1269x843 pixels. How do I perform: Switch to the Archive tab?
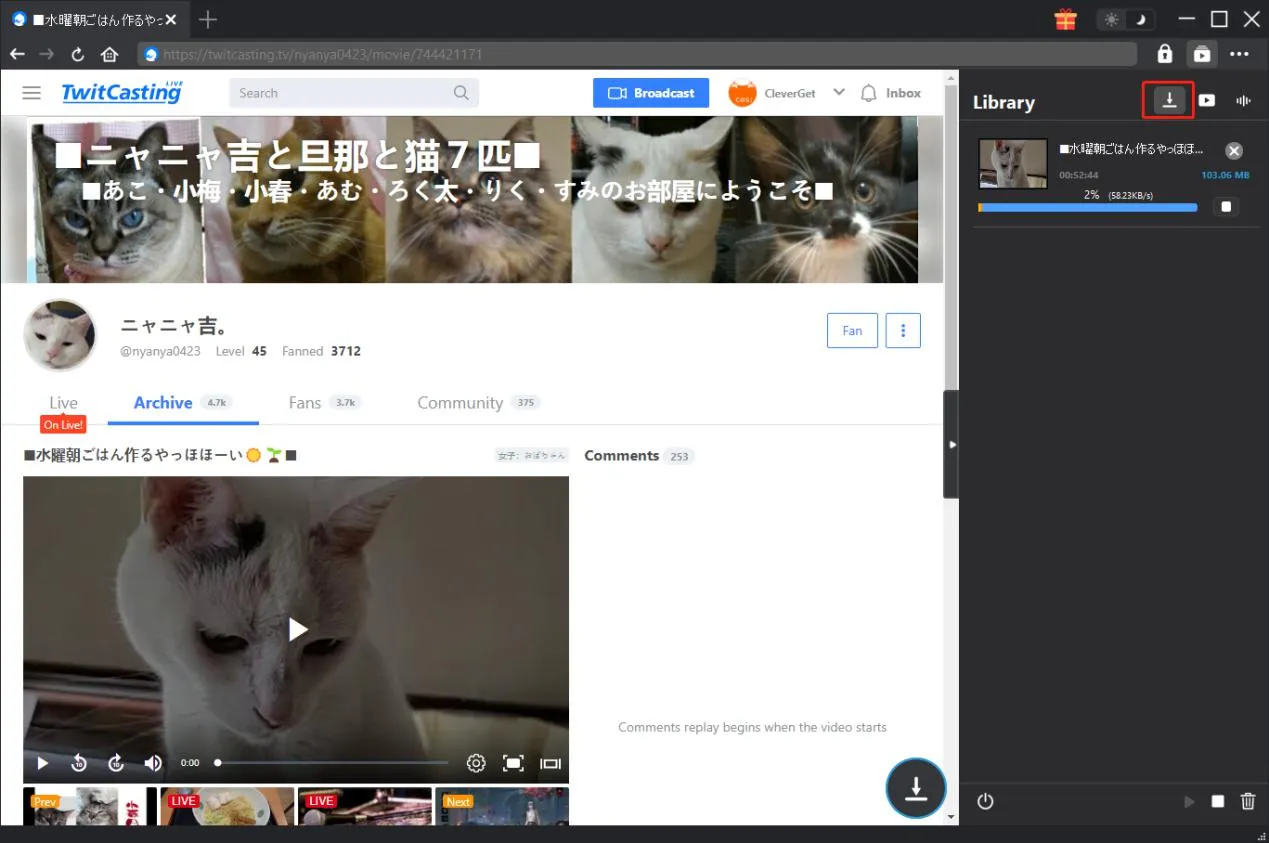point(163,402)
